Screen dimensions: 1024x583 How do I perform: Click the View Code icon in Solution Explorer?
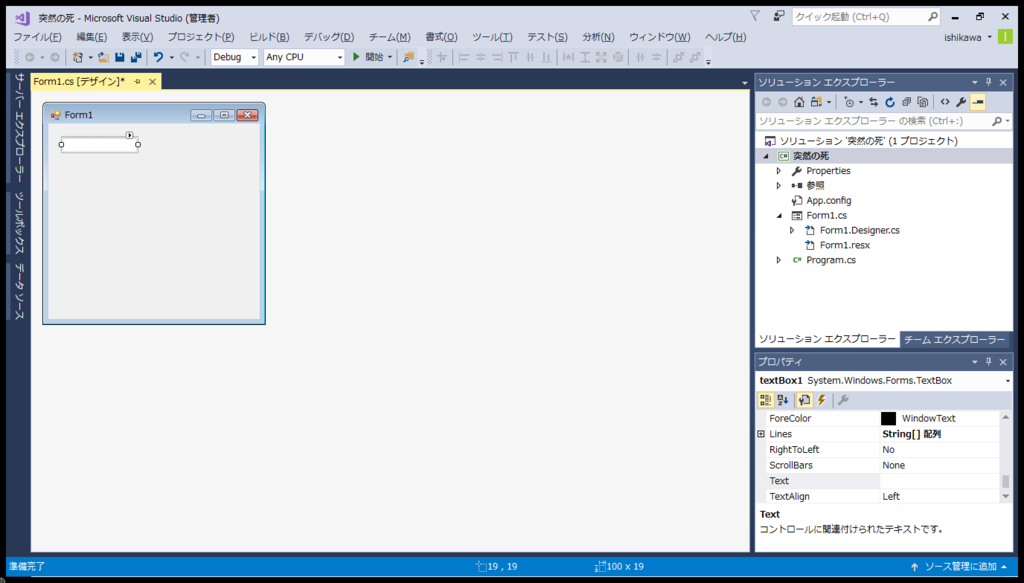click(944, 102)
